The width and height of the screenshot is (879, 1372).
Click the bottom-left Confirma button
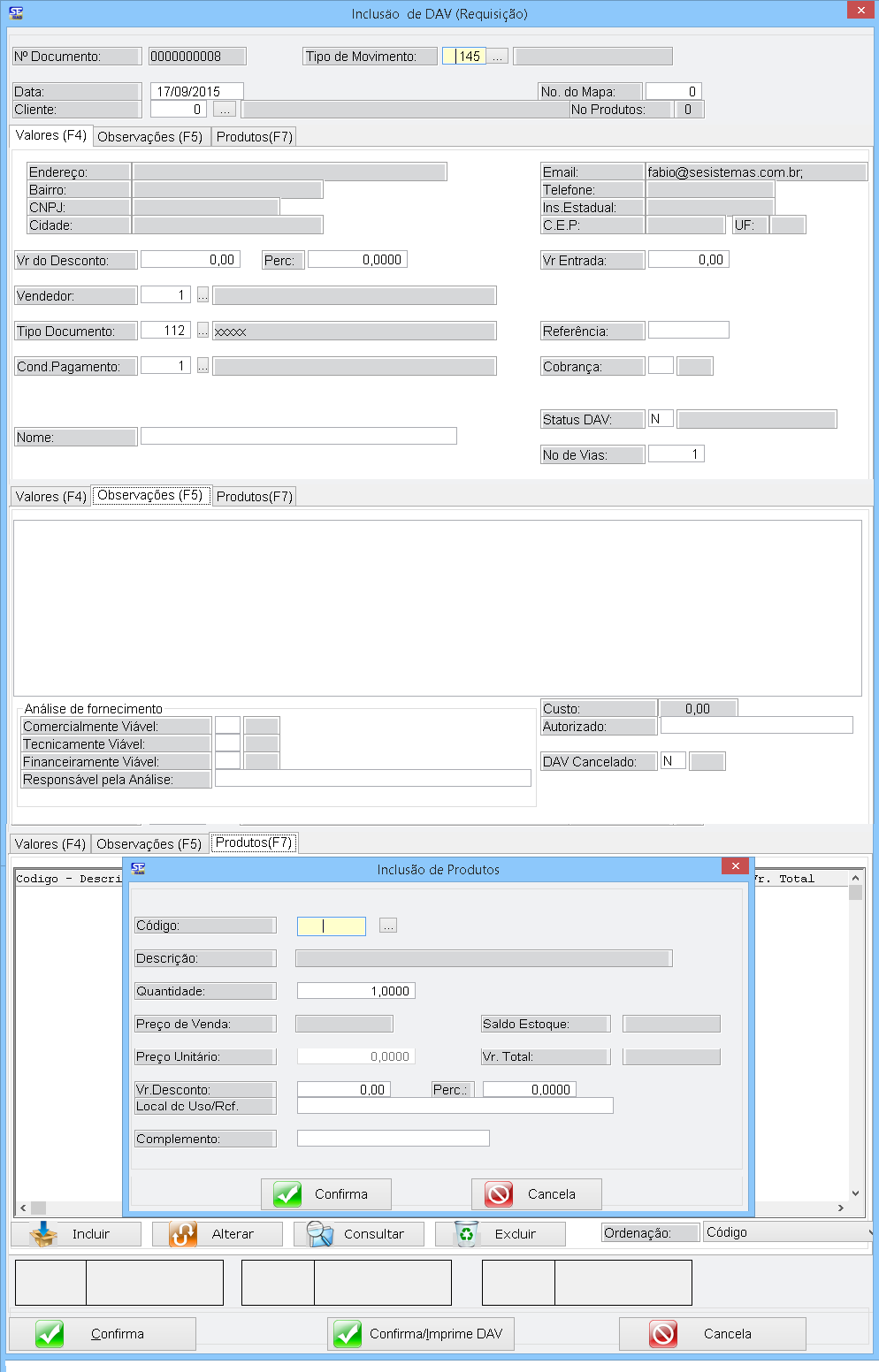click(x=103, y=1334)
